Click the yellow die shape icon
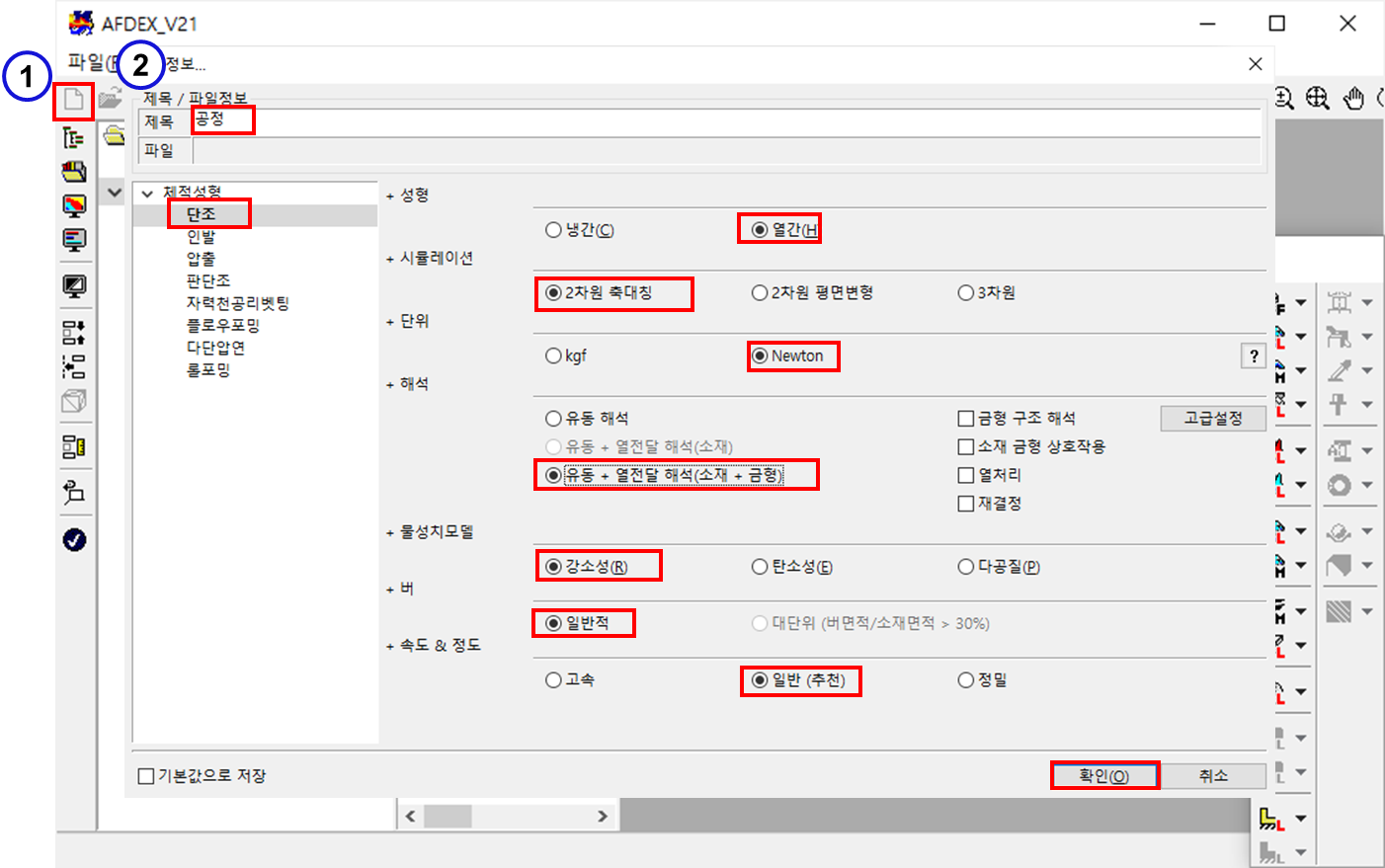This screenshot has height=868, width=1385. click(1270, 819)
